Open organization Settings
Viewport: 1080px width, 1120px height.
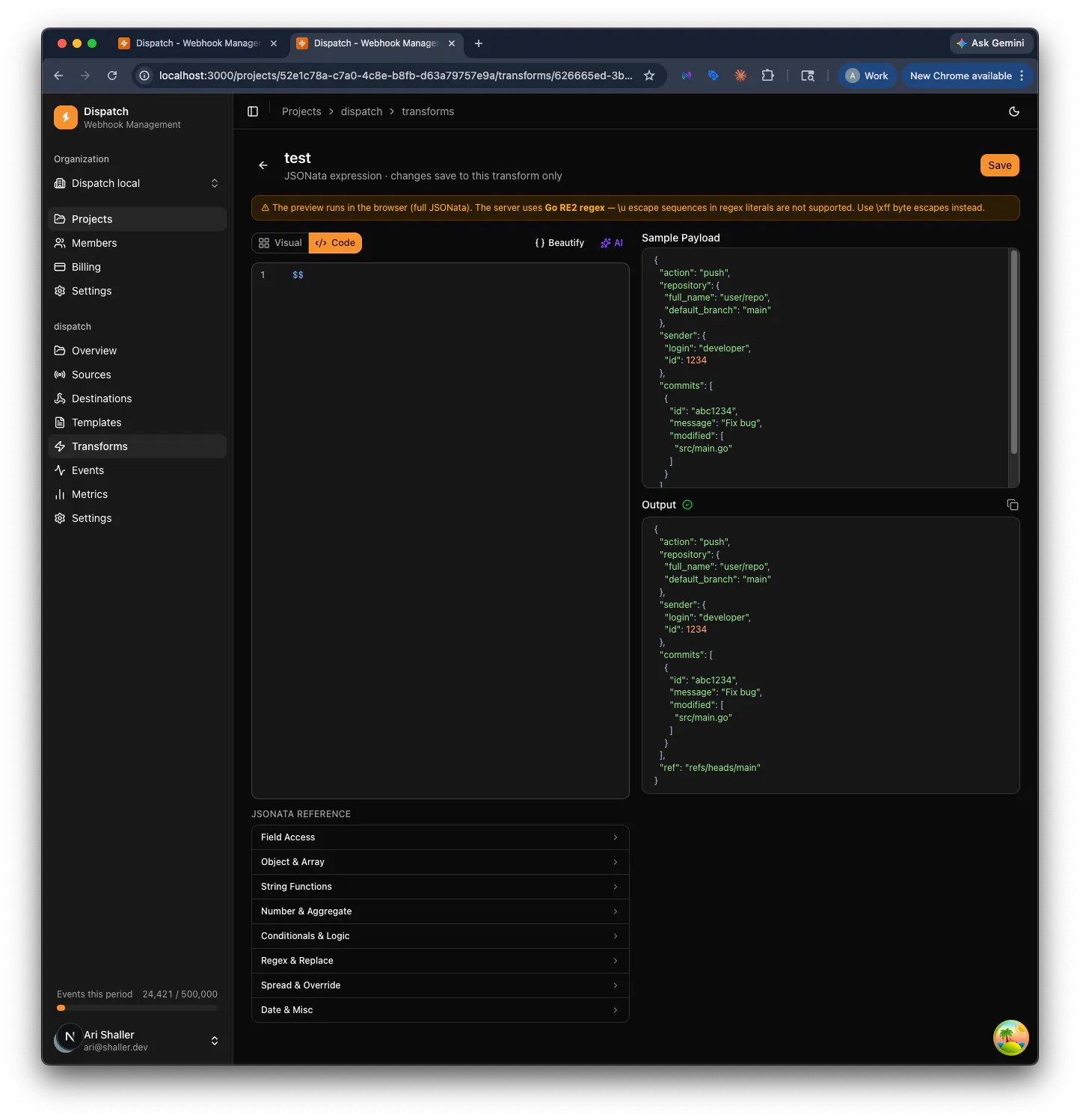tap(138, 291)
